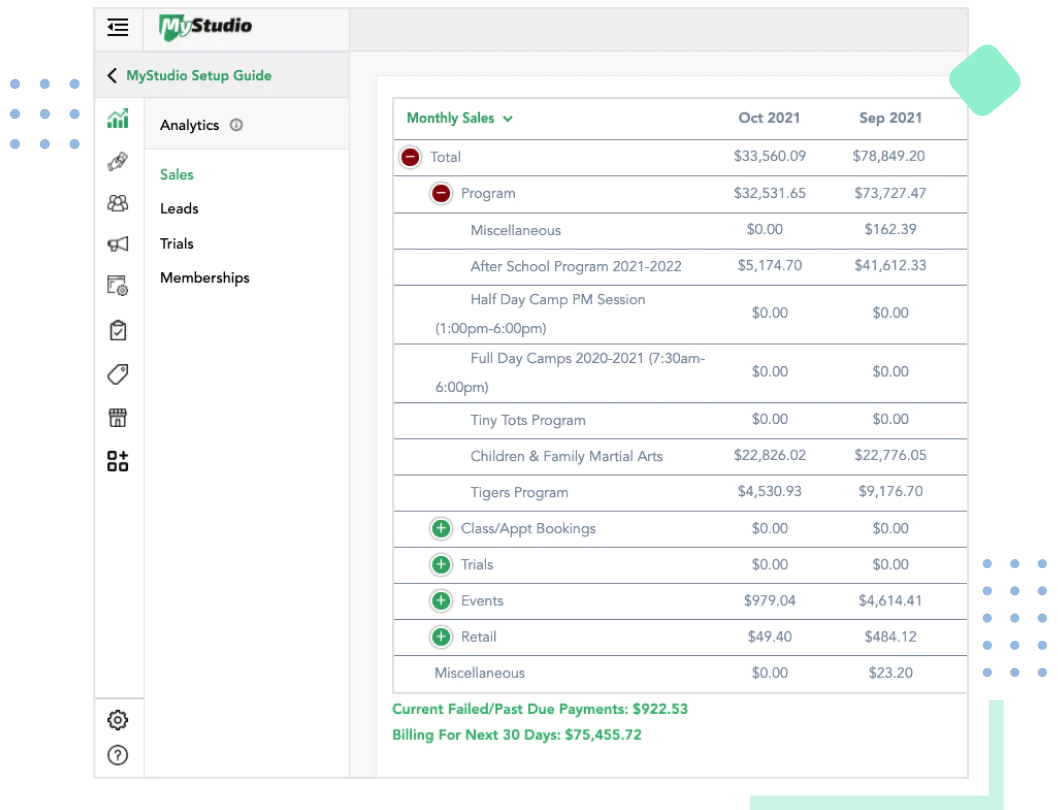Open the rocket sidebar icon

(x=117, y=161)
